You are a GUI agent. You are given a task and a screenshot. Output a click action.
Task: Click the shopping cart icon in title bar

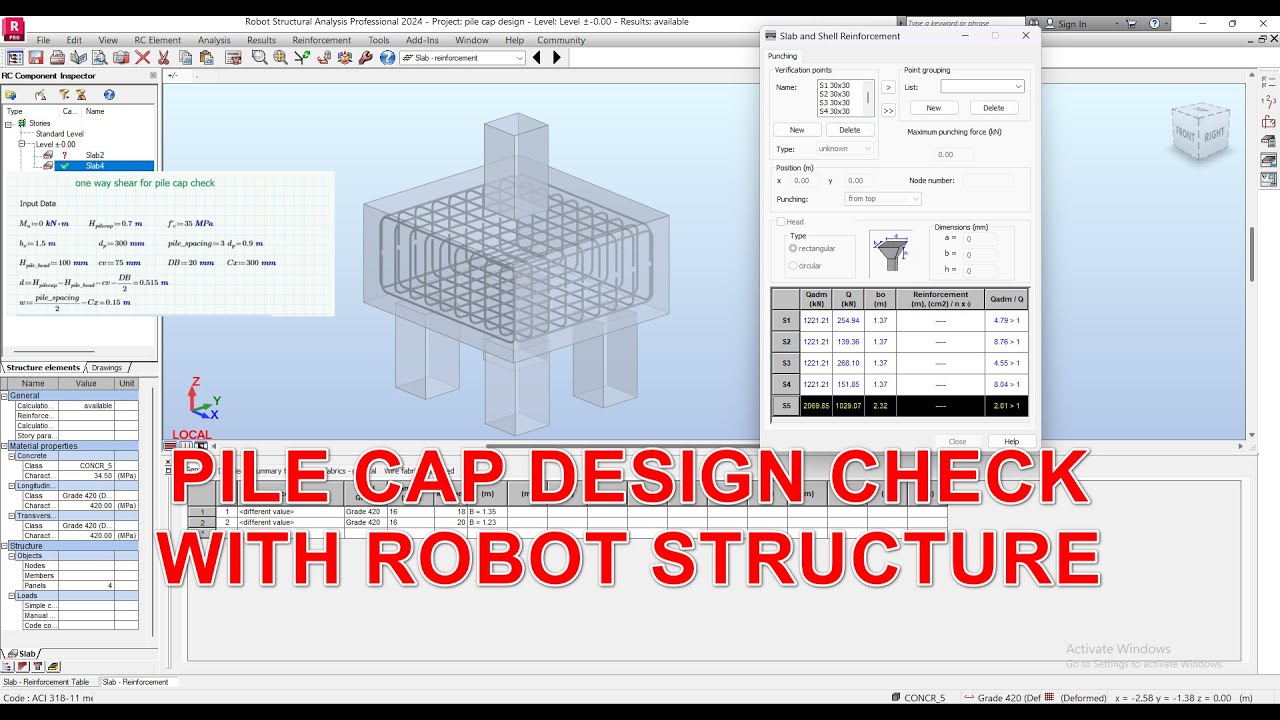click(x=1131, y=23)
